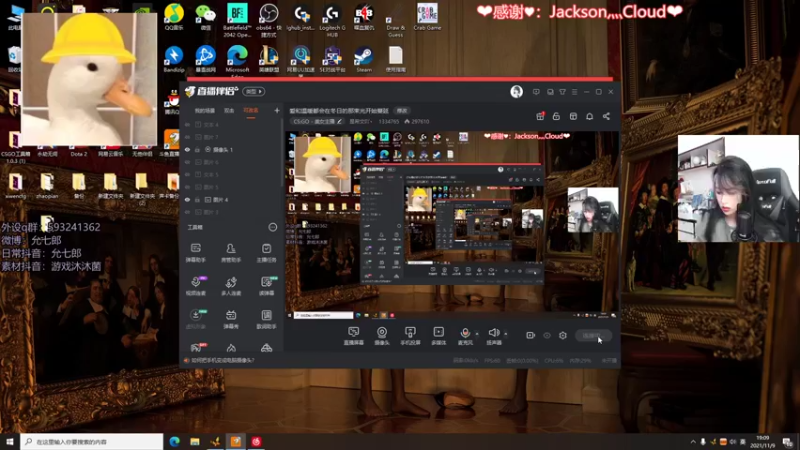Toggle visibility of 文本 4 source
Image resolution: width=800 pixels, height=450 pixels.
click(x=187, y=124)
